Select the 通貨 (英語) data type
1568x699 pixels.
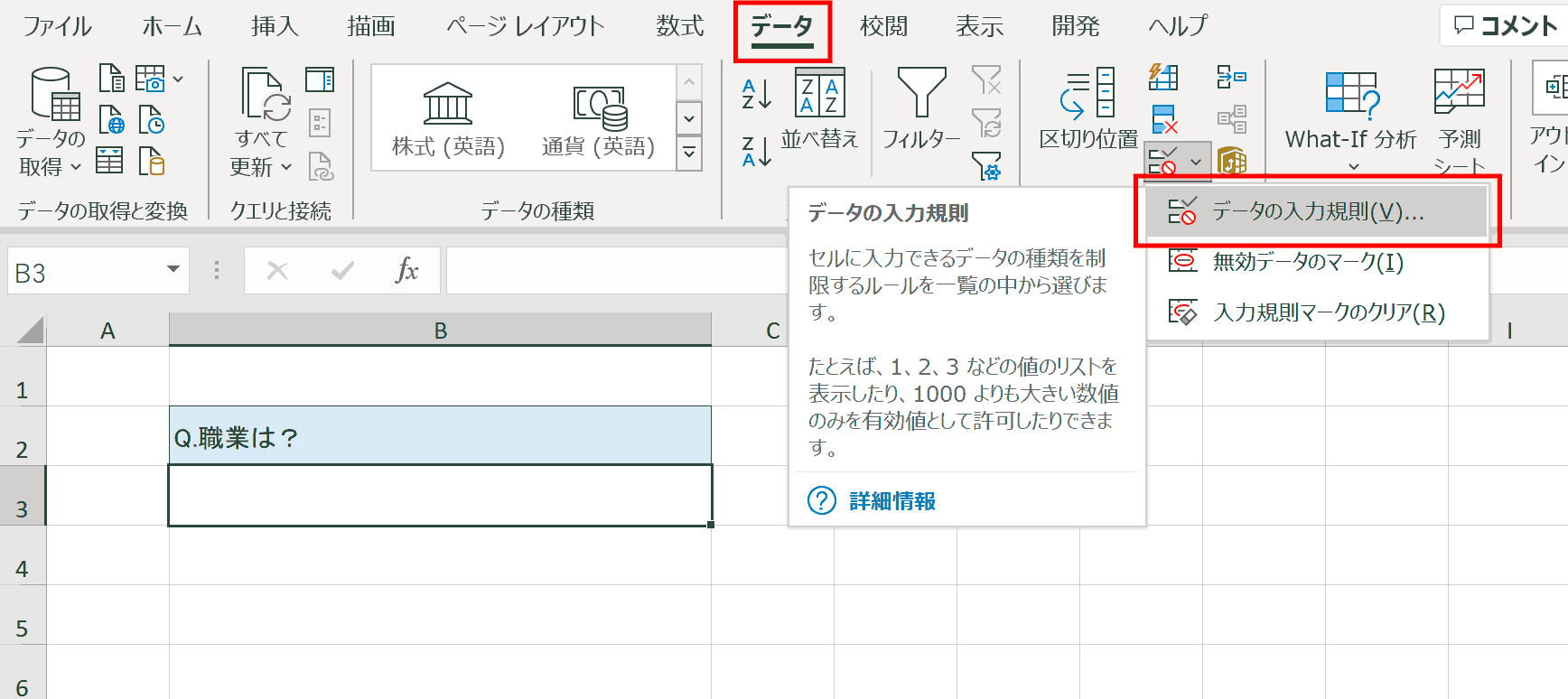point(598,118)
